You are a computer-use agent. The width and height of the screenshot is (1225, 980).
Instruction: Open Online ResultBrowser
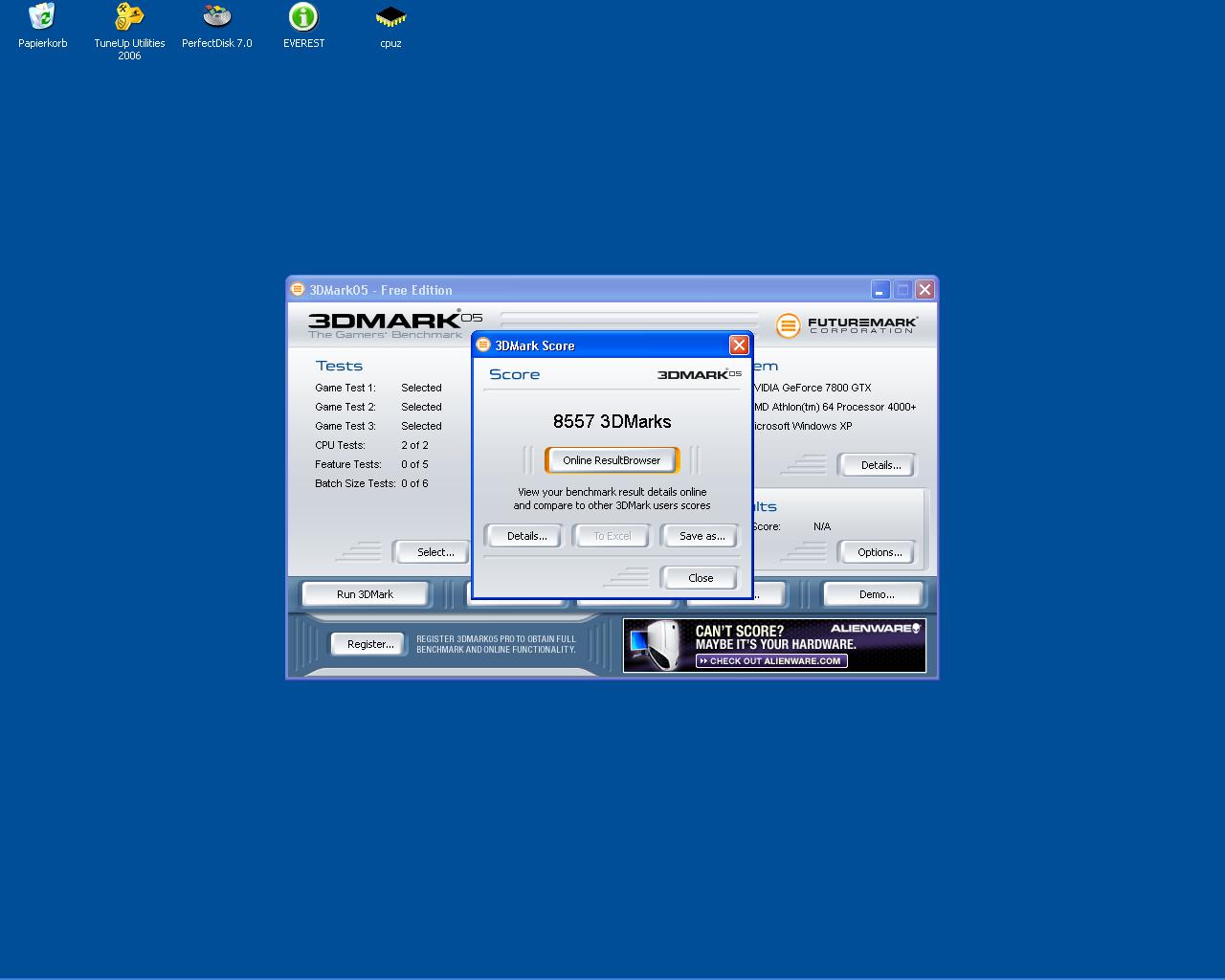(x=612, y=460)
